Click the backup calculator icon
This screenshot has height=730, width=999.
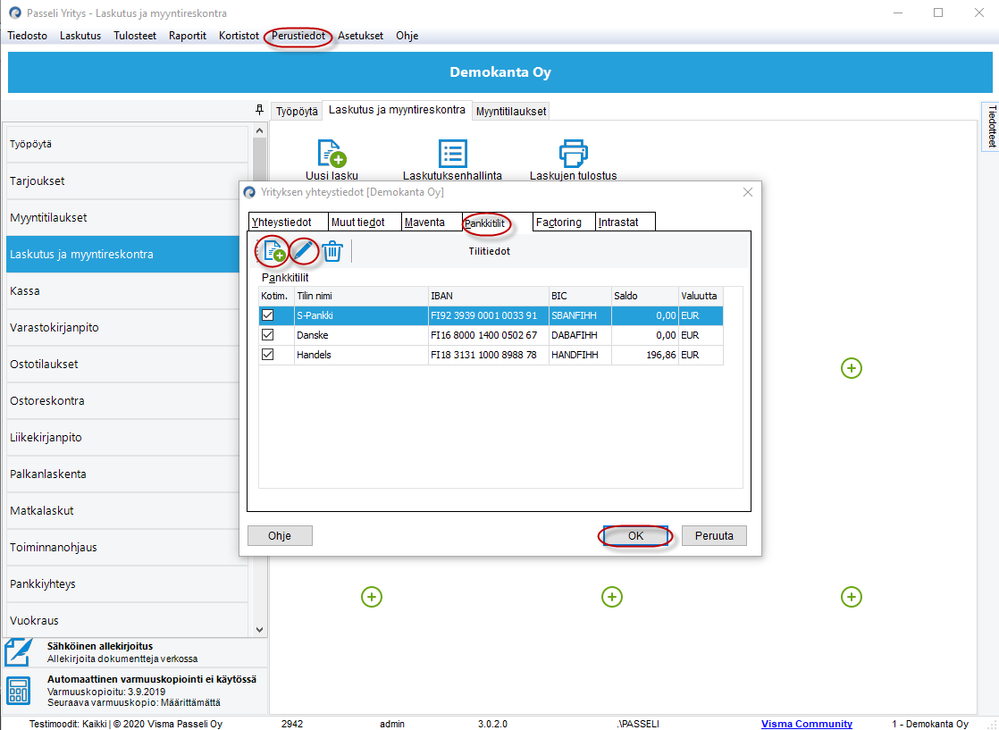pyautogui.click(x=18, y=691)
